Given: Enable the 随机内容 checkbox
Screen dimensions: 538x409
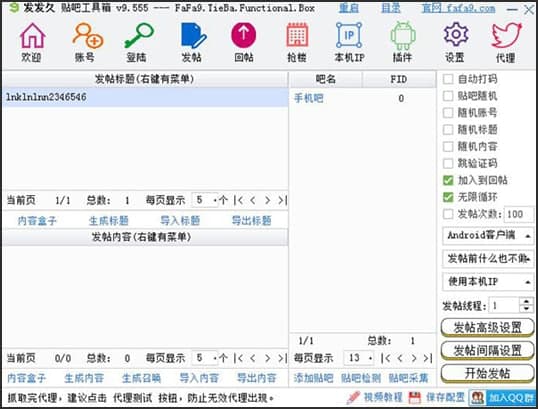Looking at the screenshot, I should (448, 147).
